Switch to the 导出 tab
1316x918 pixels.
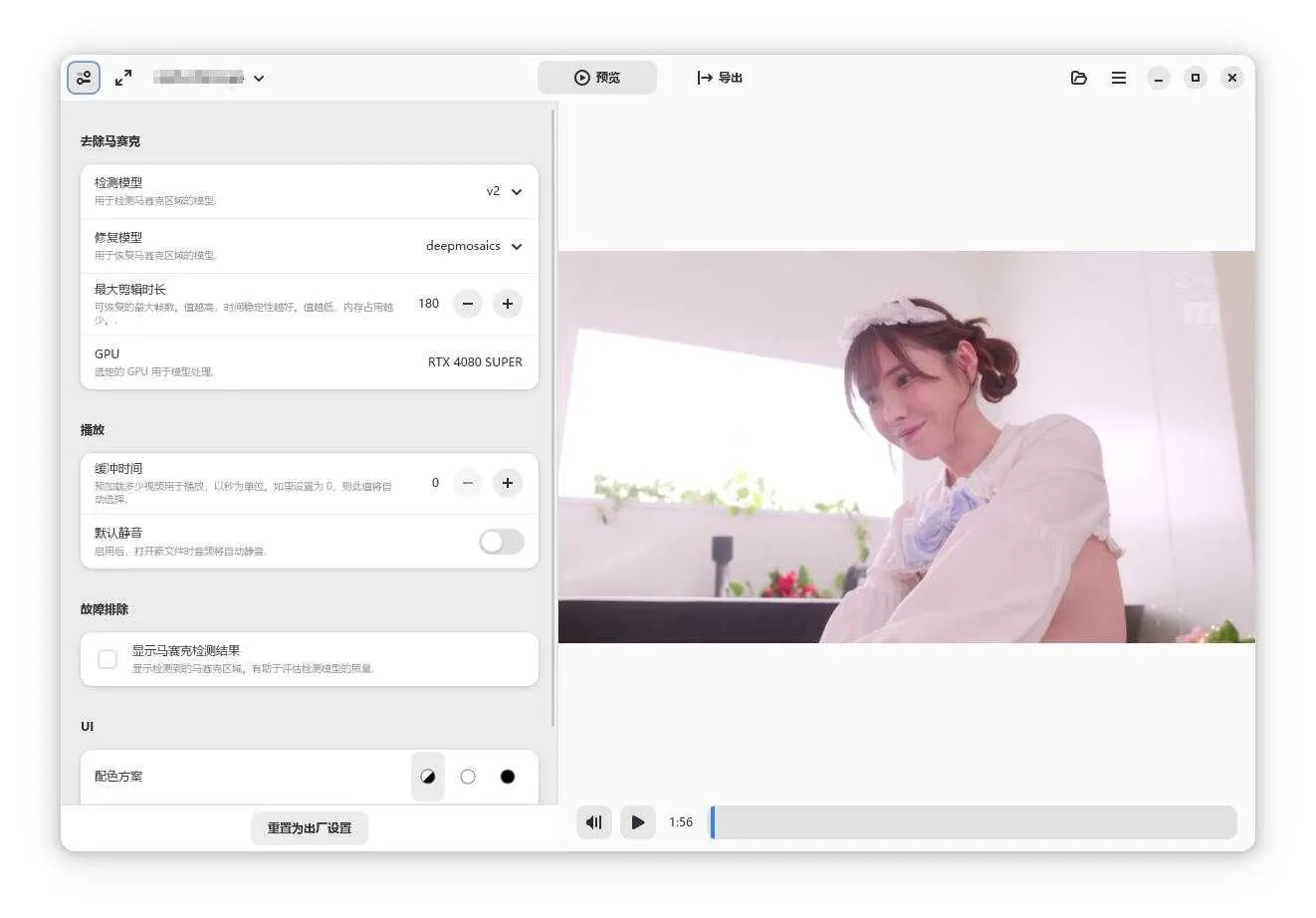(x=720, y=78)
